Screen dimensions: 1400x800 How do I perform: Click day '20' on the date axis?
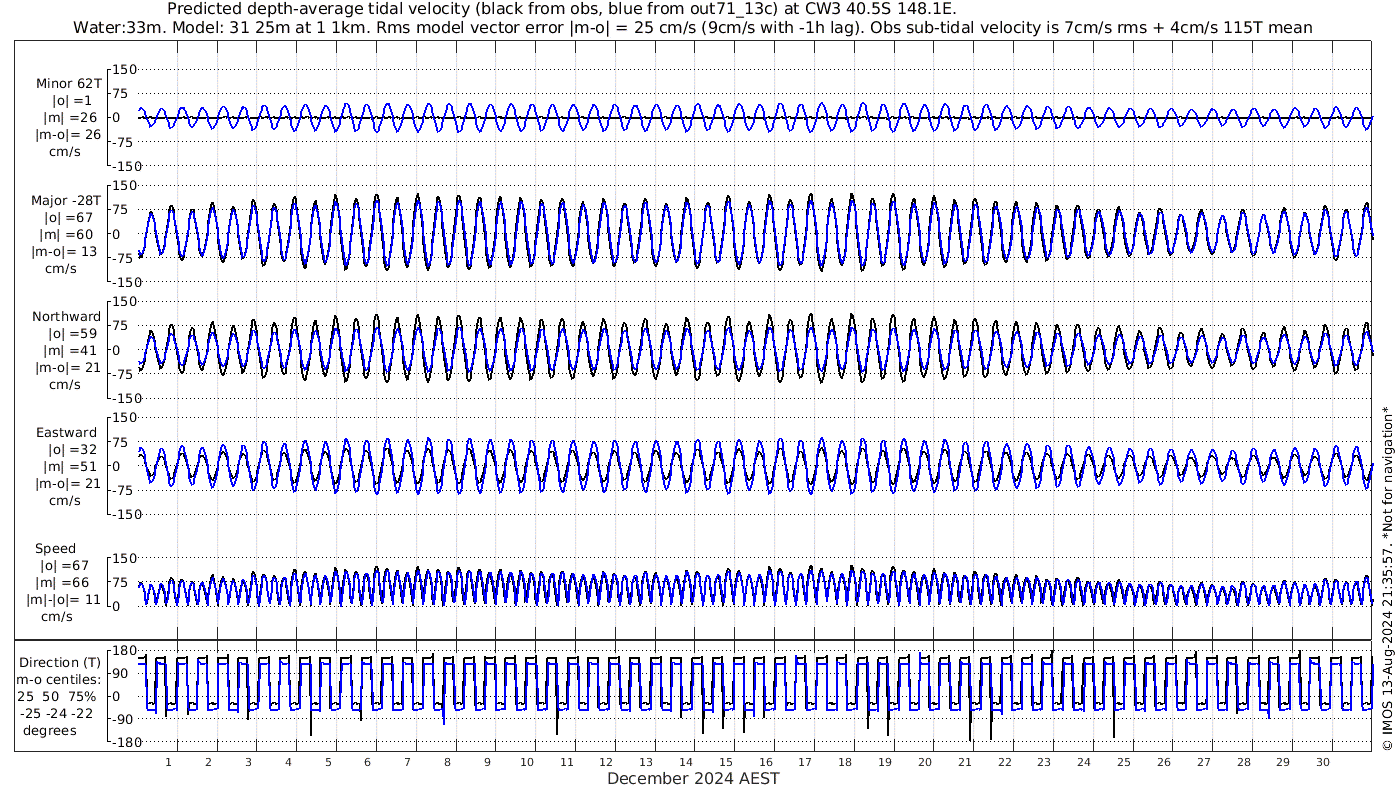tap(925, 762)
